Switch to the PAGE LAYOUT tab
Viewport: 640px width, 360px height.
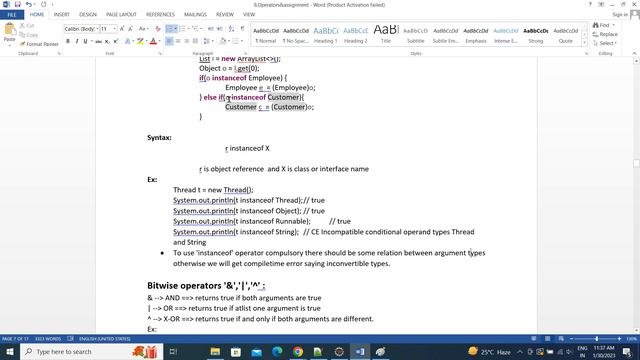coord(121,15)
